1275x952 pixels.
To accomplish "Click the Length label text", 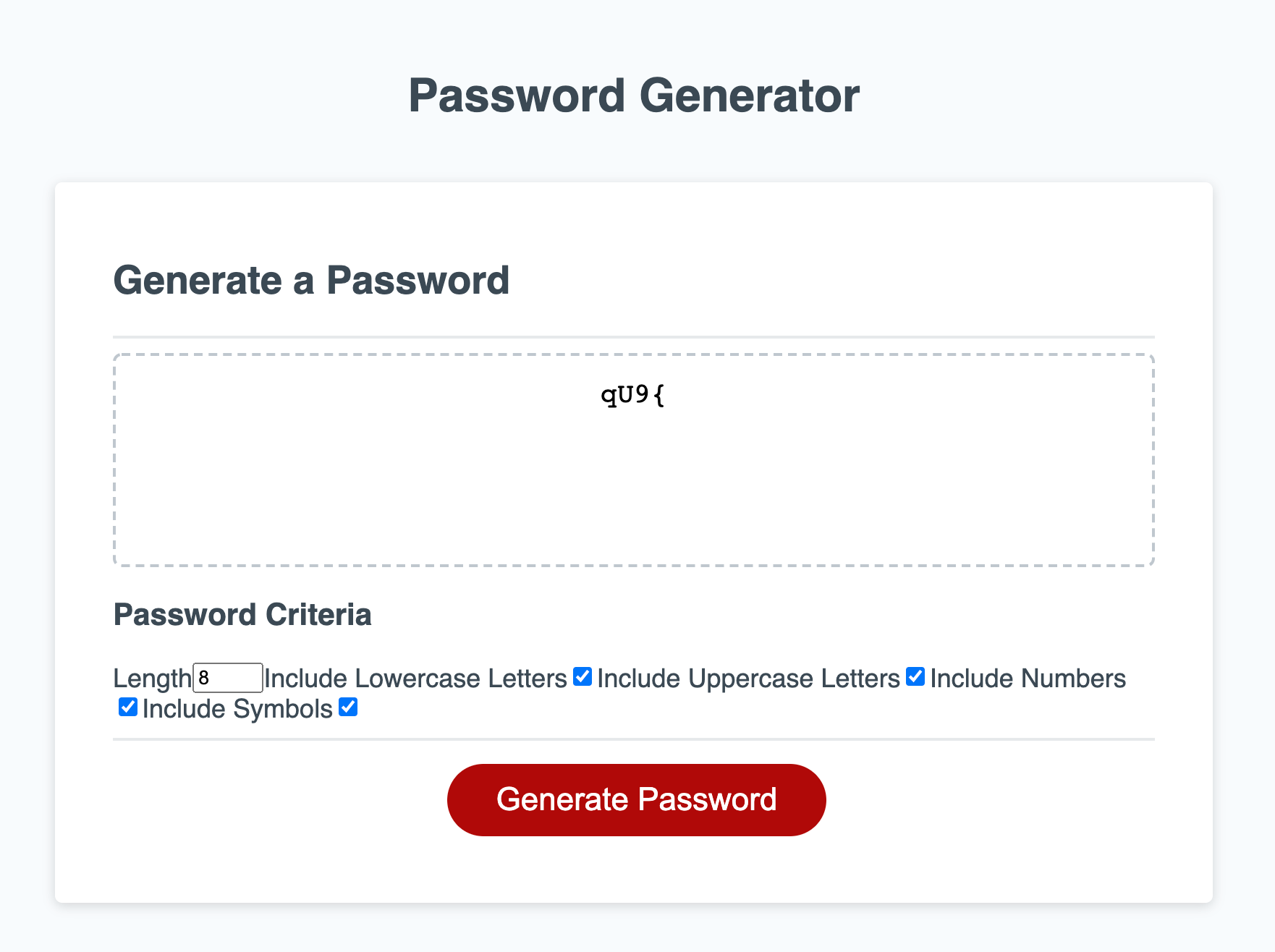I will (x=153, y=679).
